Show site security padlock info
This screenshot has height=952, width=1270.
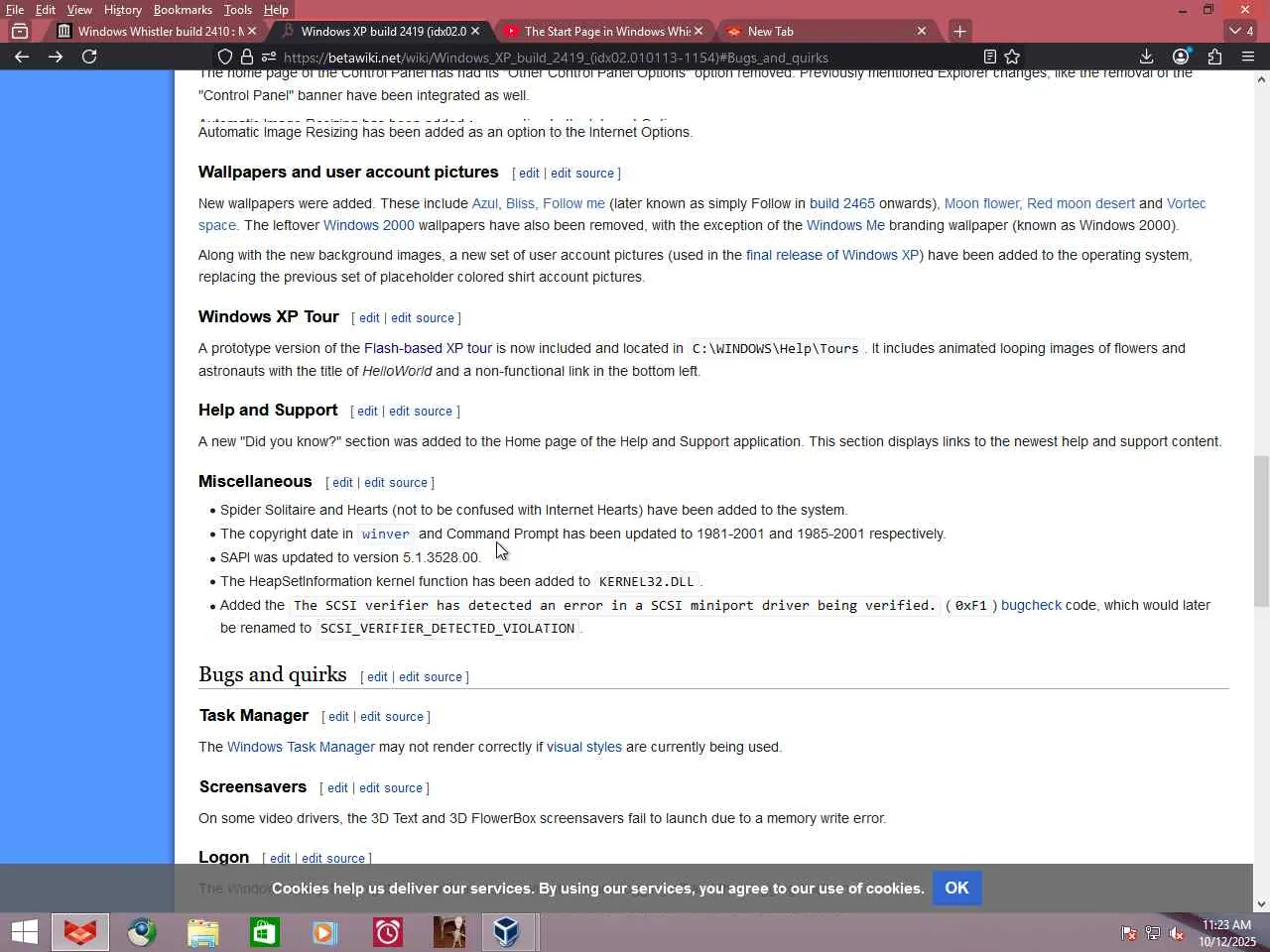click(247, 57)
